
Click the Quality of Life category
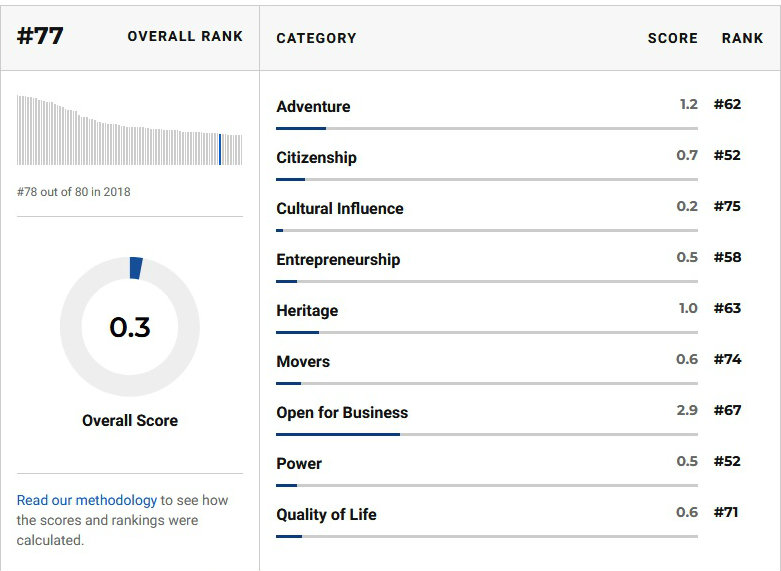[x=326, y=515]
